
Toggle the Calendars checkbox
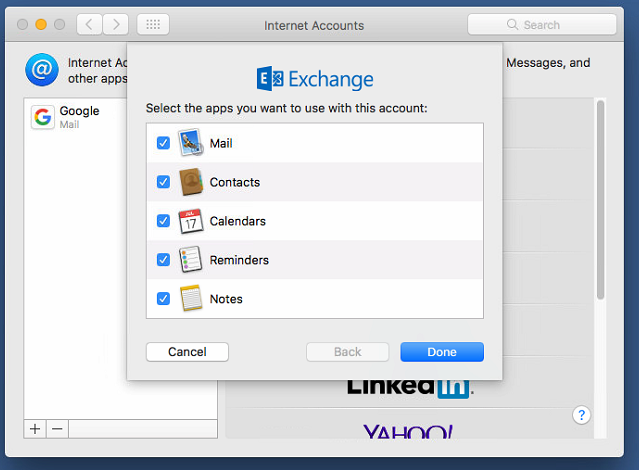click(163, 221)
